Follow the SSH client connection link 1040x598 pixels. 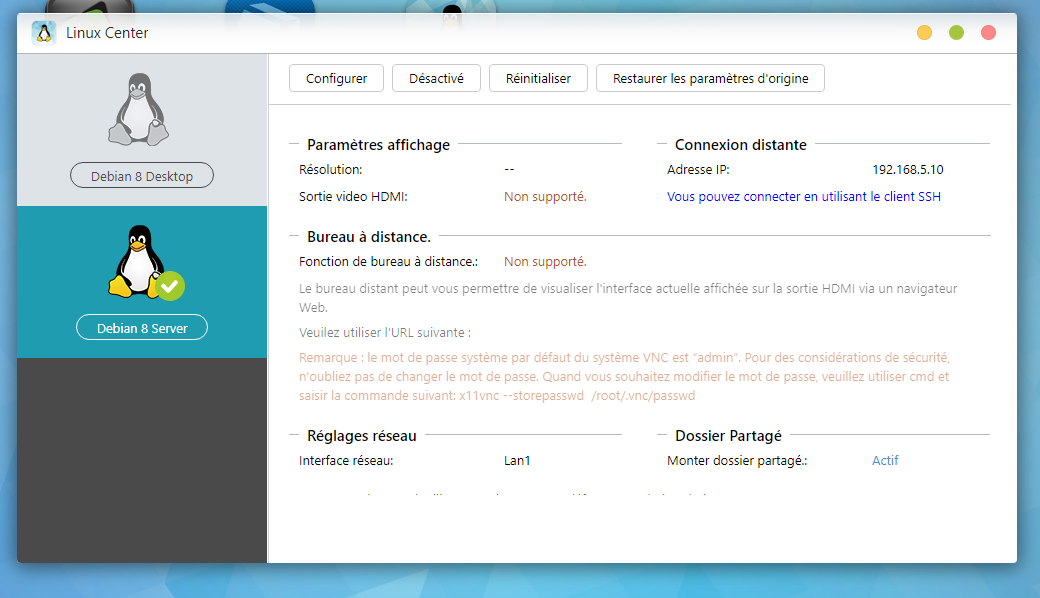point(803,197)
